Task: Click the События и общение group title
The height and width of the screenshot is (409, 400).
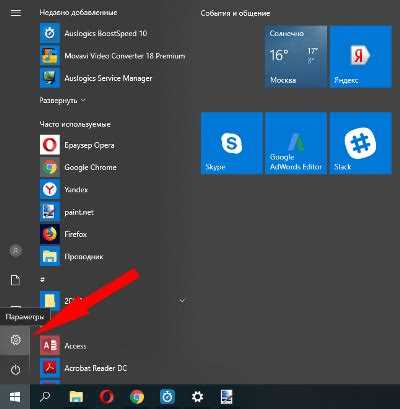Action: click(x=235, y=13)
